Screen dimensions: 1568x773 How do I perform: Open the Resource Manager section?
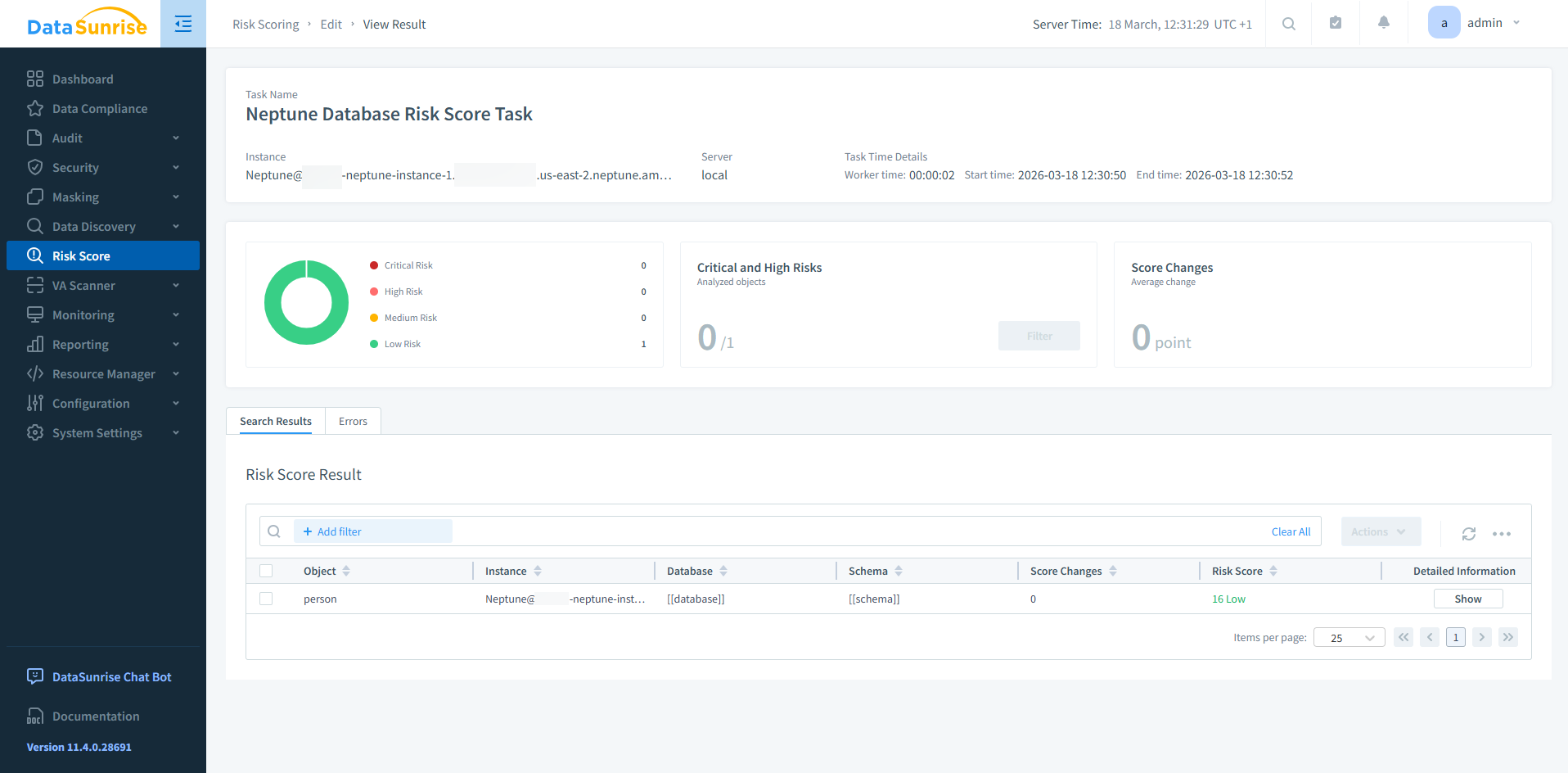[103, 373]
